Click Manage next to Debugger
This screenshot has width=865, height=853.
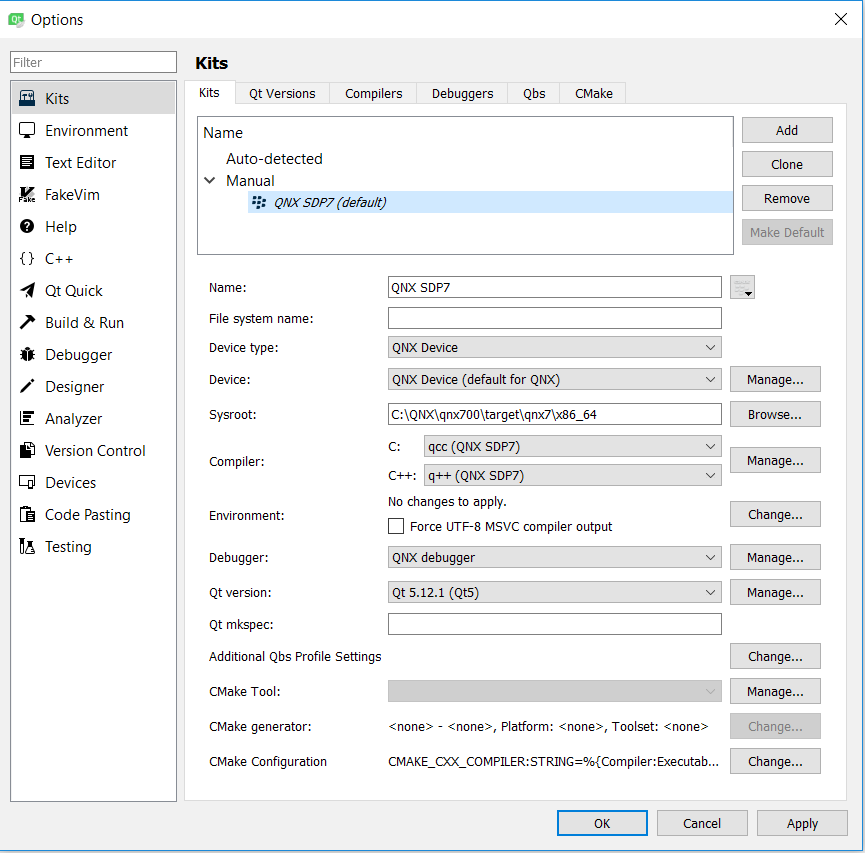775,557
